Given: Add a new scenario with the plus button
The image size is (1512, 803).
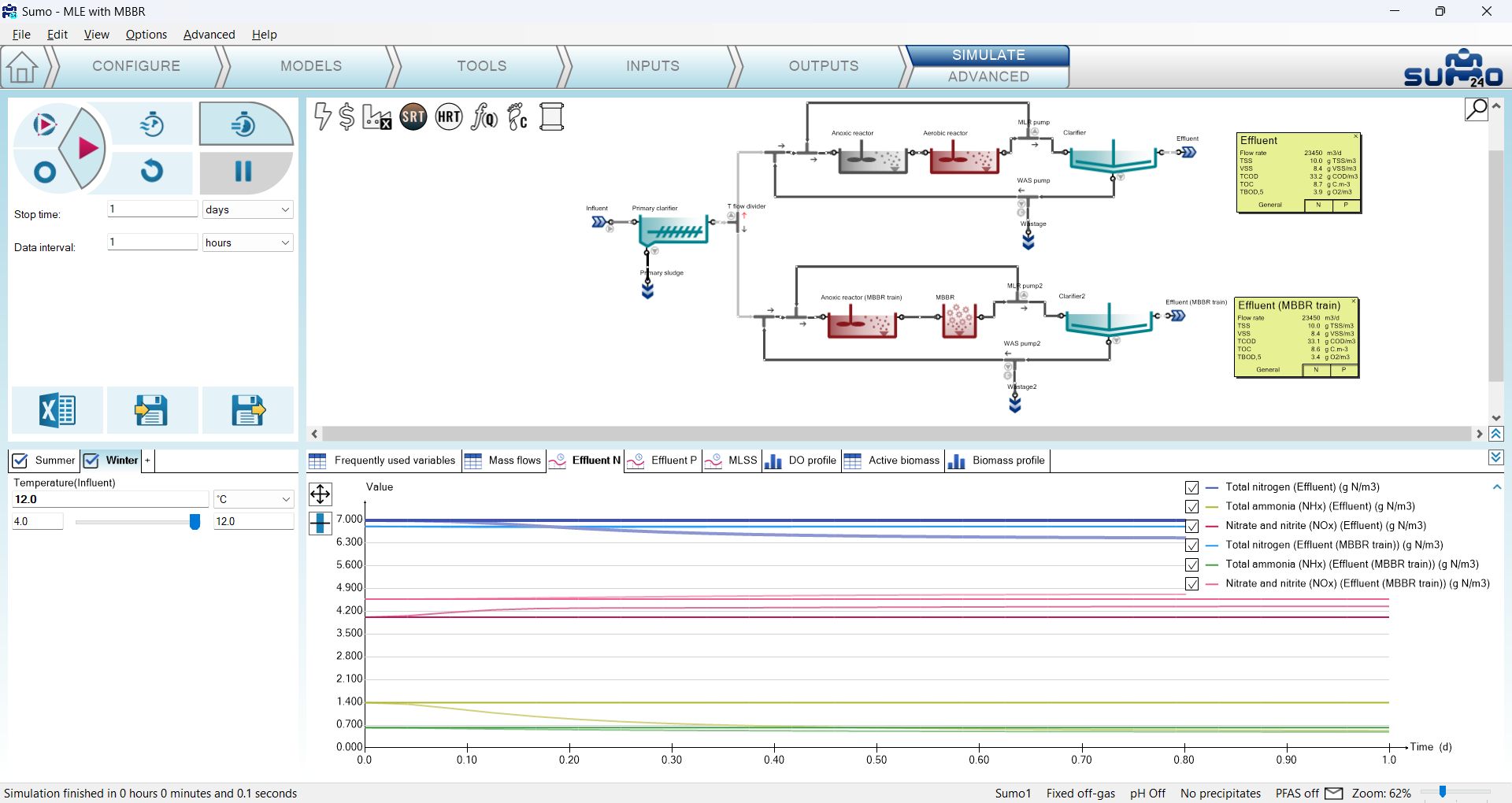Looking at the screenshot, I should tap(147, 461).
